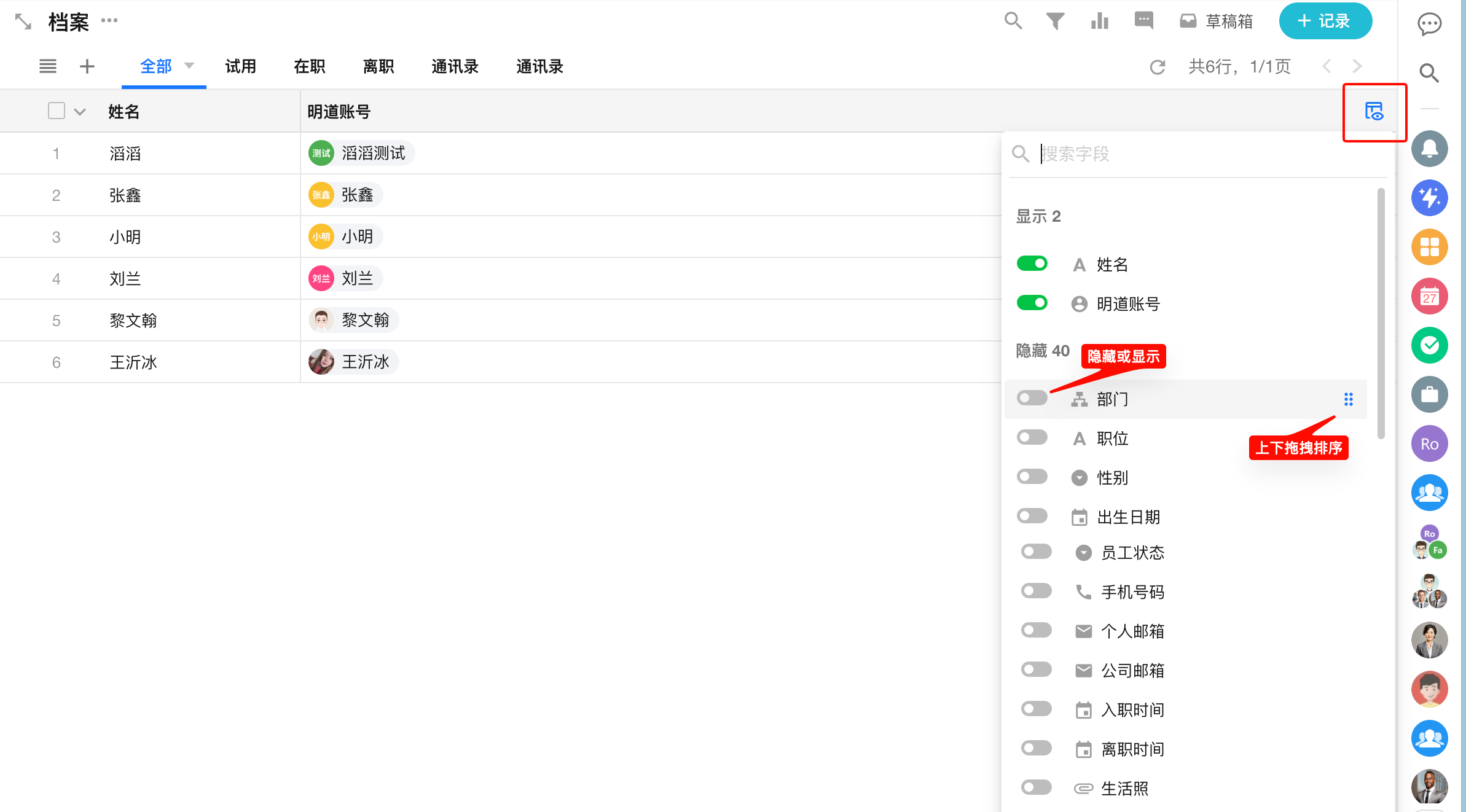This screenshot has height=812, width=1466.
Task: Open the column display settings icon
Action: pyautogui.click(x=1374, y=111)
